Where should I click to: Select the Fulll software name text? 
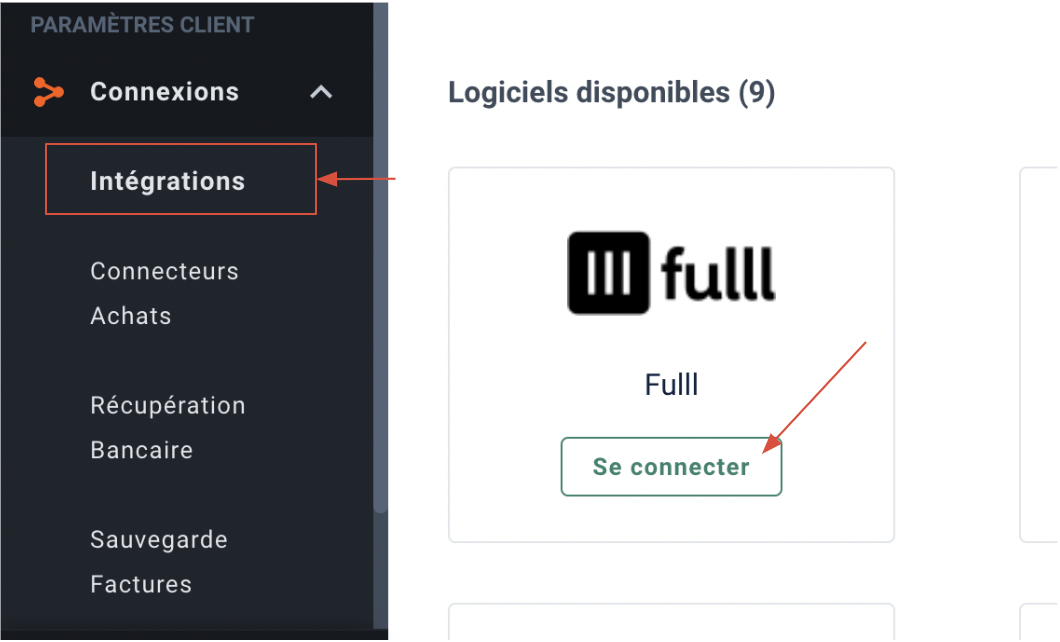pos(671,385)
